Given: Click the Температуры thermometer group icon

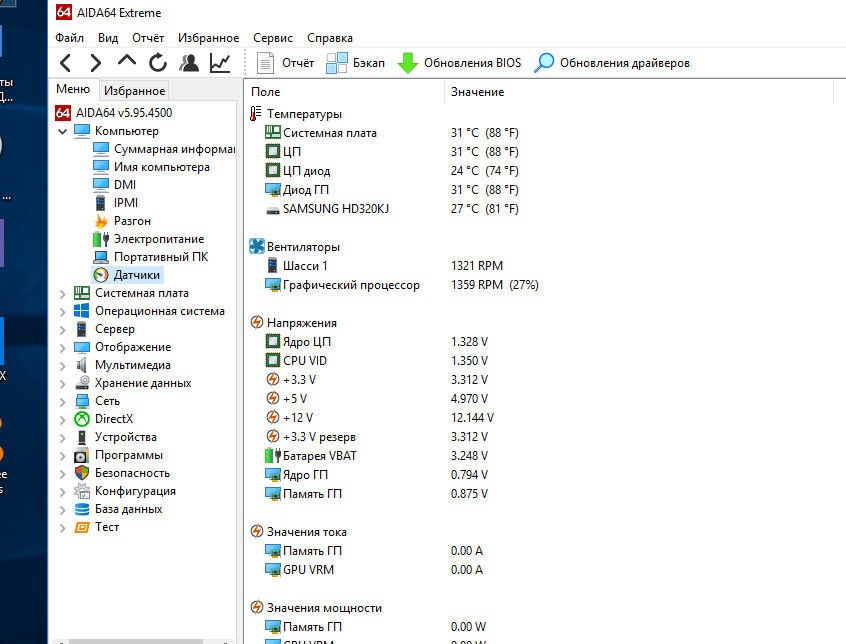Looking at the screenshot, I should point(256,114).
